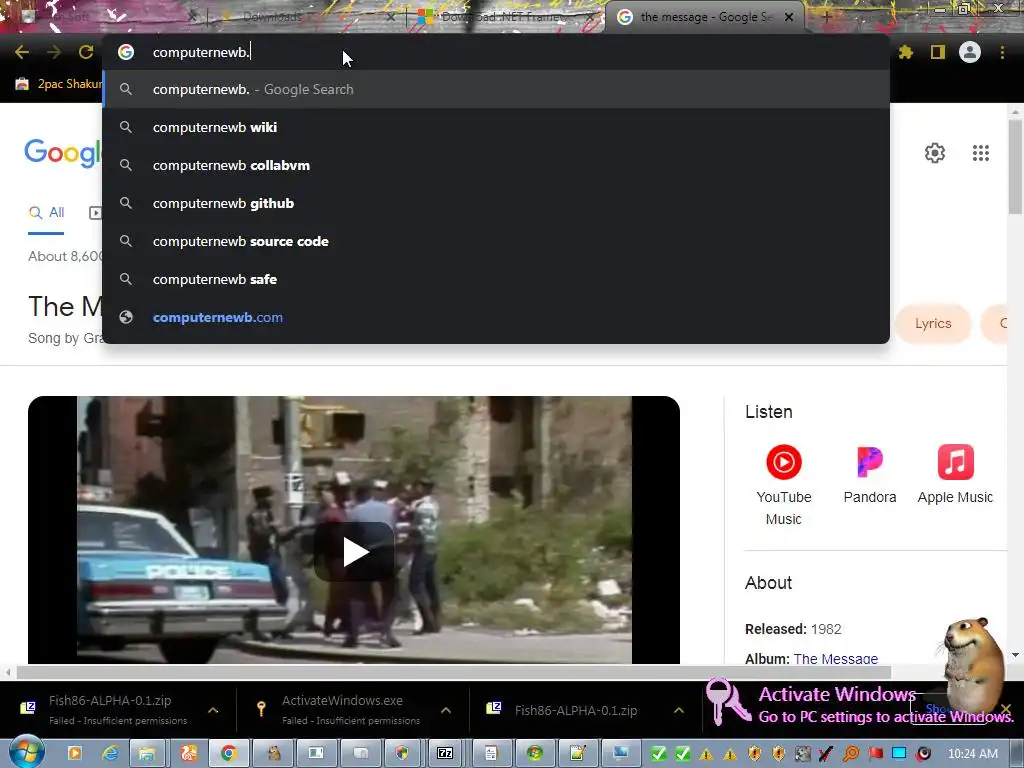Image resolution: width=1024 pixels, height=768 pixels.
Task: Click the taskbar clock showing 10:24 AM
Action: 972,754
